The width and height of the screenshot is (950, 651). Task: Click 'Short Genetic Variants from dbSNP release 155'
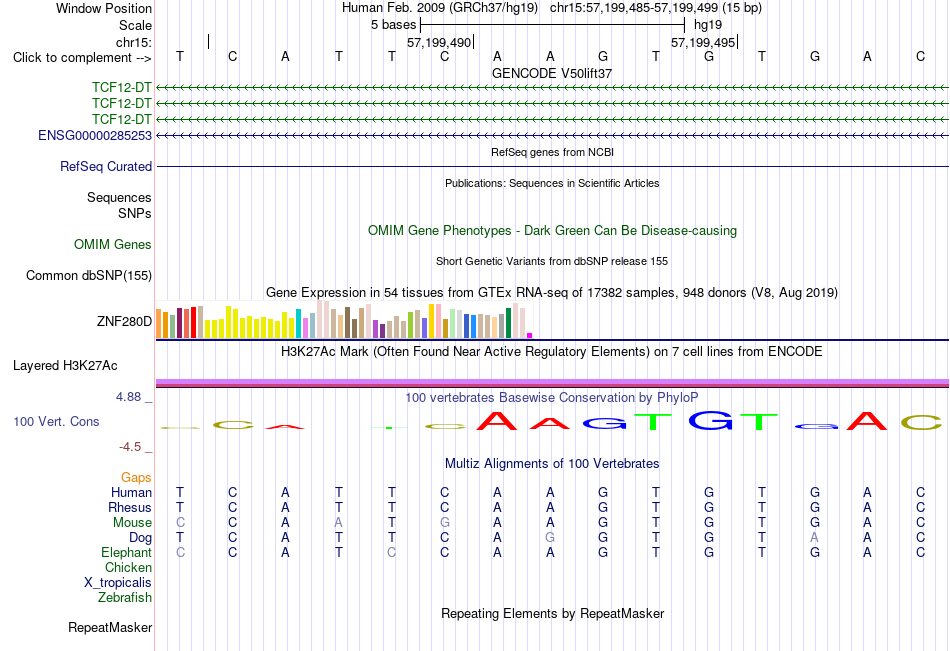[x=552, y=261]
